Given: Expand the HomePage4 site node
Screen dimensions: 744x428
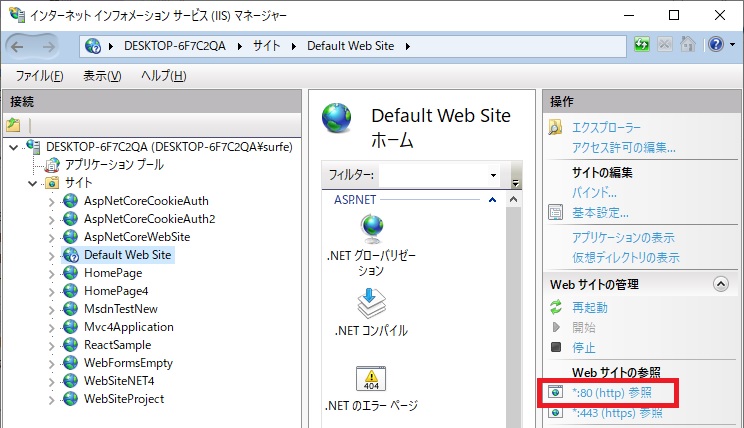Looking at the screenshot, I should pyautogui.click(x=52, y=292).
